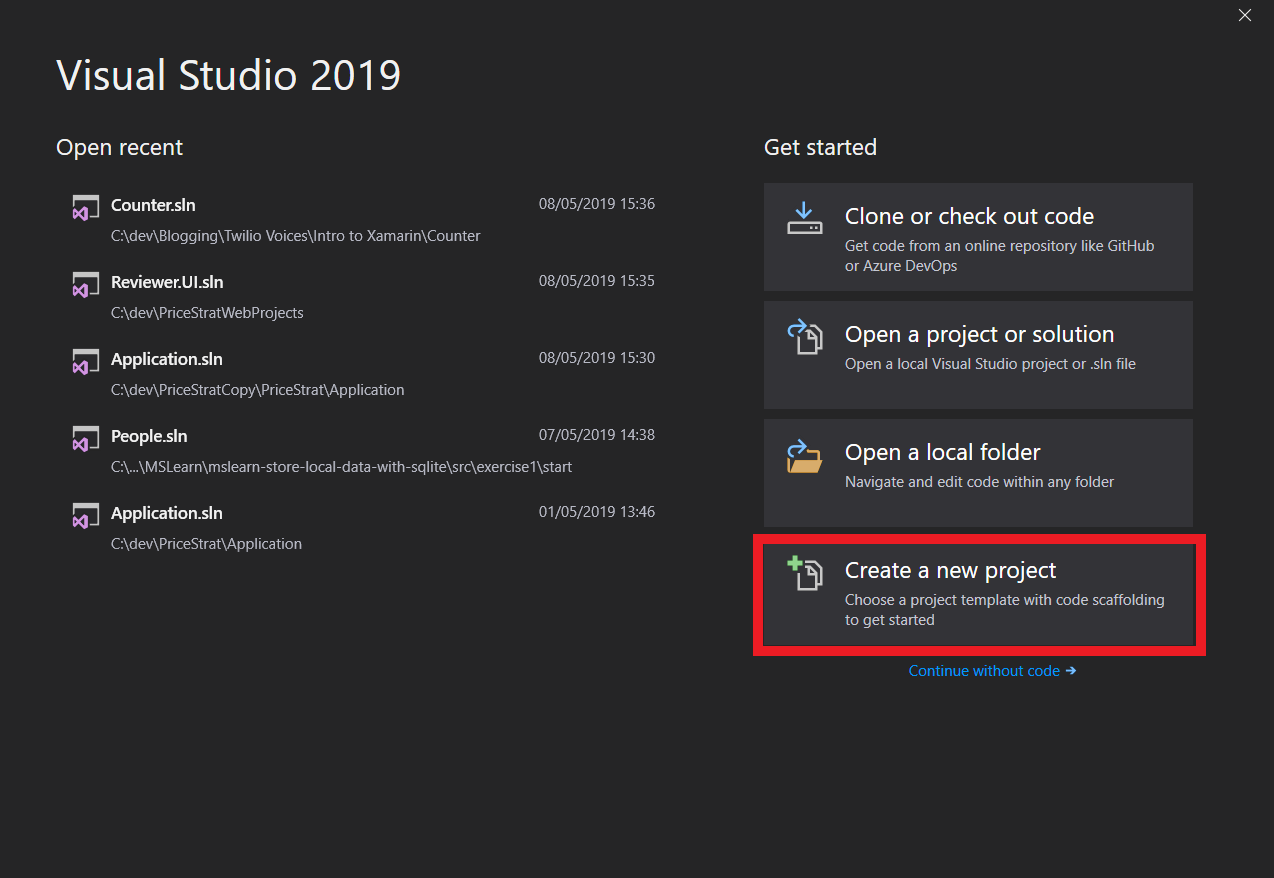The image size is (1274, 878).
Task: Click the Get started heading
Action: (820, 148)
